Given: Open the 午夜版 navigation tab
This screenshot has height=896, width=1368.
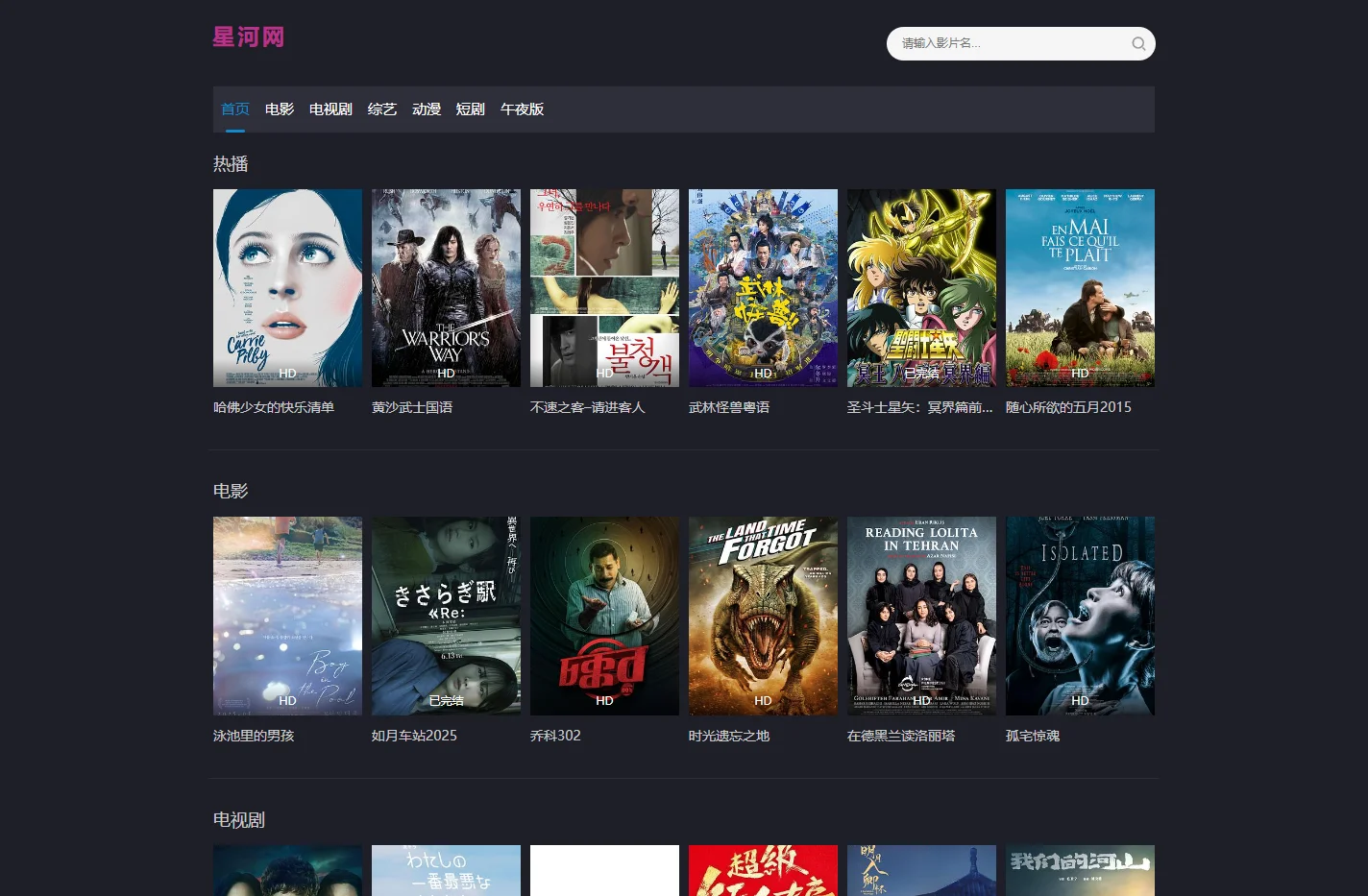Looking at the screenshot, I should (x=522, y=109).
